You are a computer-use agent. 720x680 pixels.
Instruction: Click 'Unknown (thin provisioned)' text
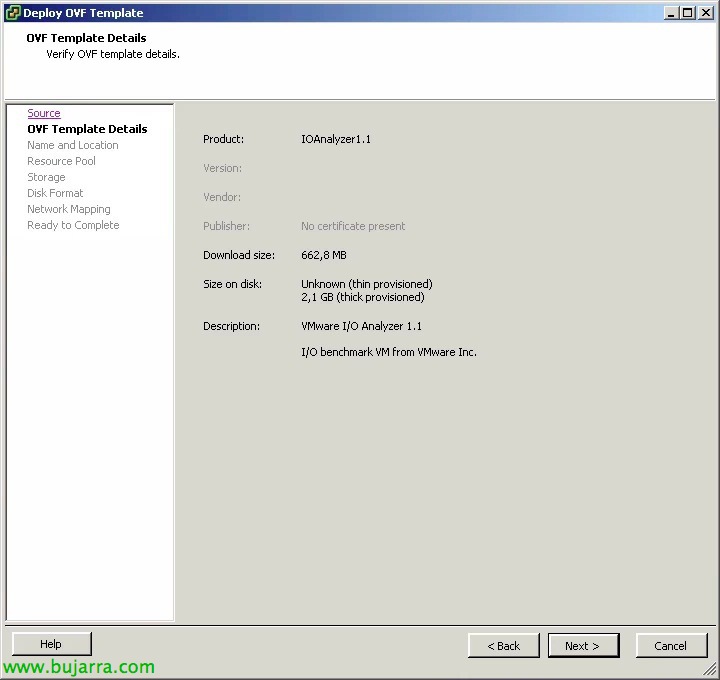point(367,284)
